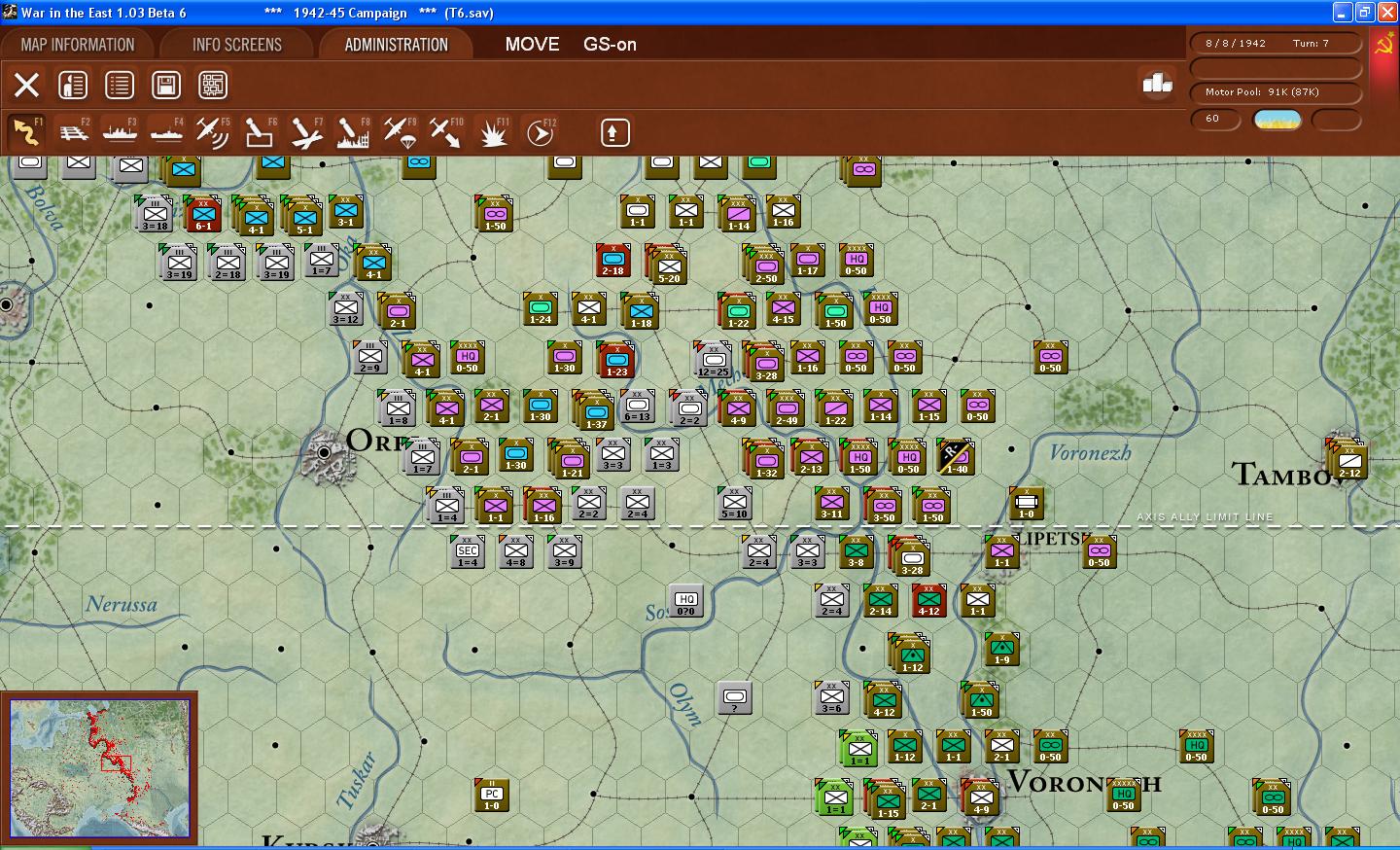Activate the F6 Bomb Unit mode icon

pyautogui.click(x=259, y=132)
